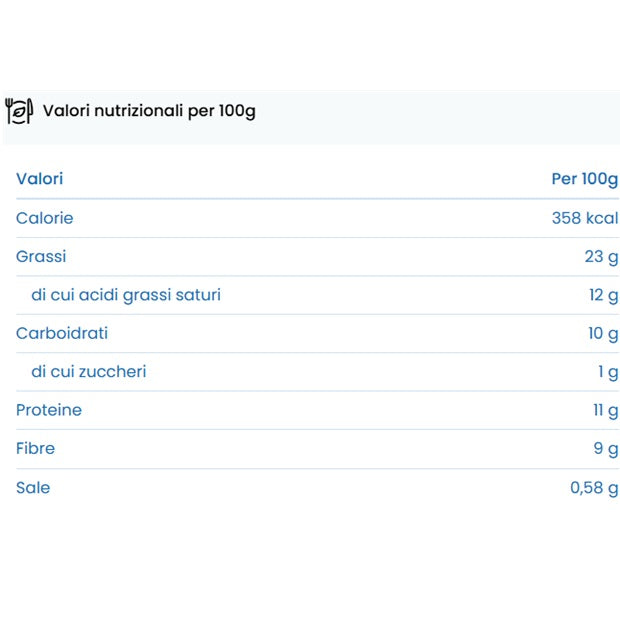Click the 'Proteine' row label

point(49,410)
